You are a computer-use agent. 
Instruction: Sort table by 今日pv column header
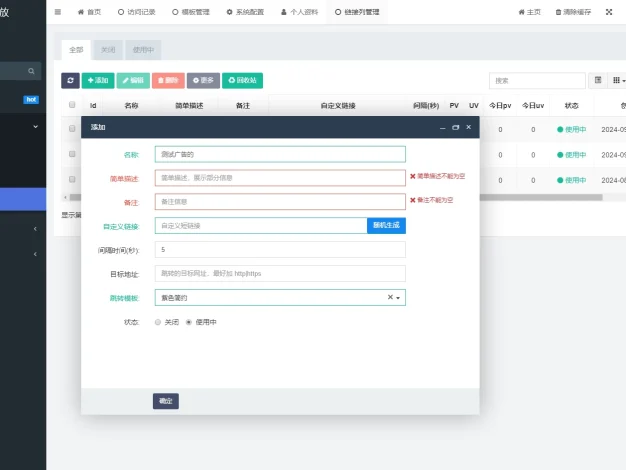[x=500, y=105]
